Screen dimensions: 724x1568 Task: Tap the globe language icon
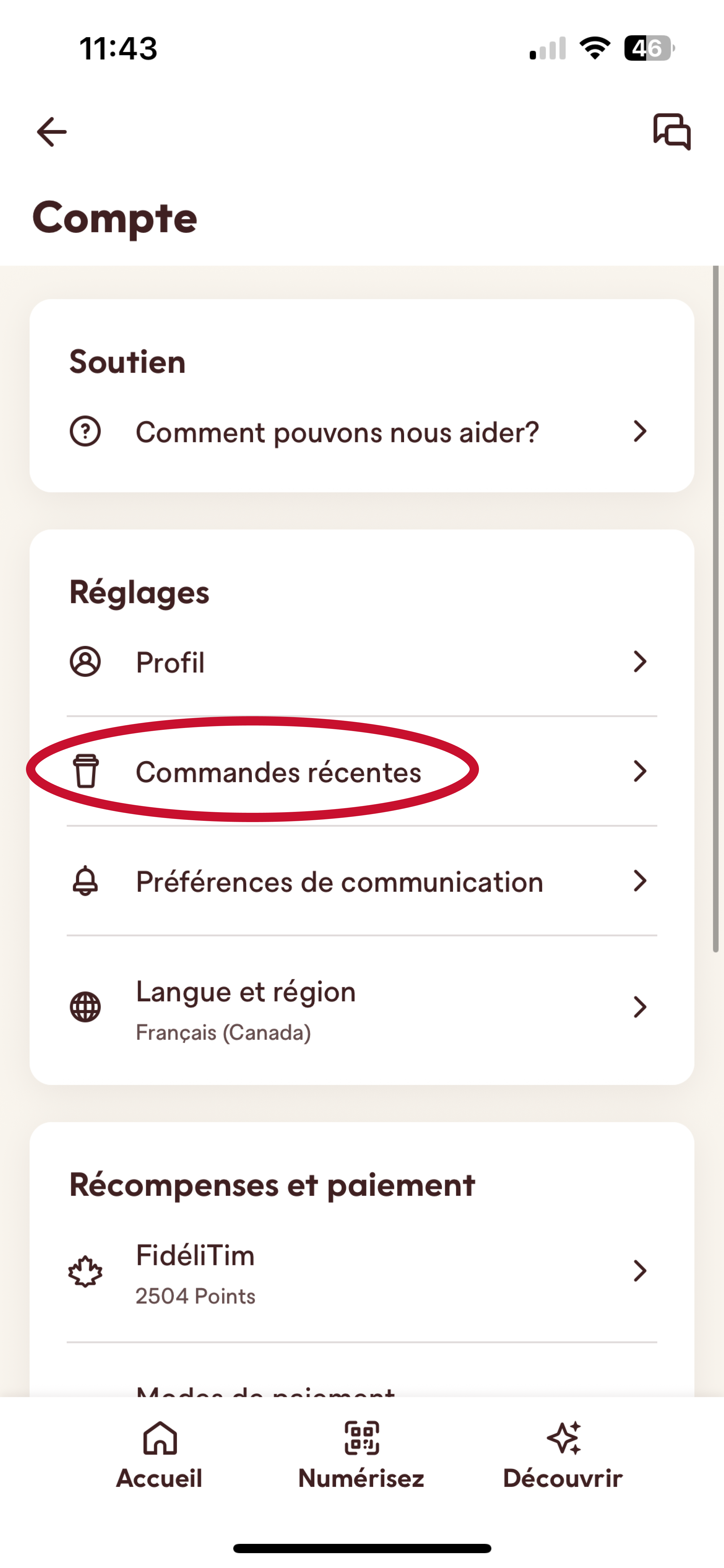click(x=85, y=1007)
